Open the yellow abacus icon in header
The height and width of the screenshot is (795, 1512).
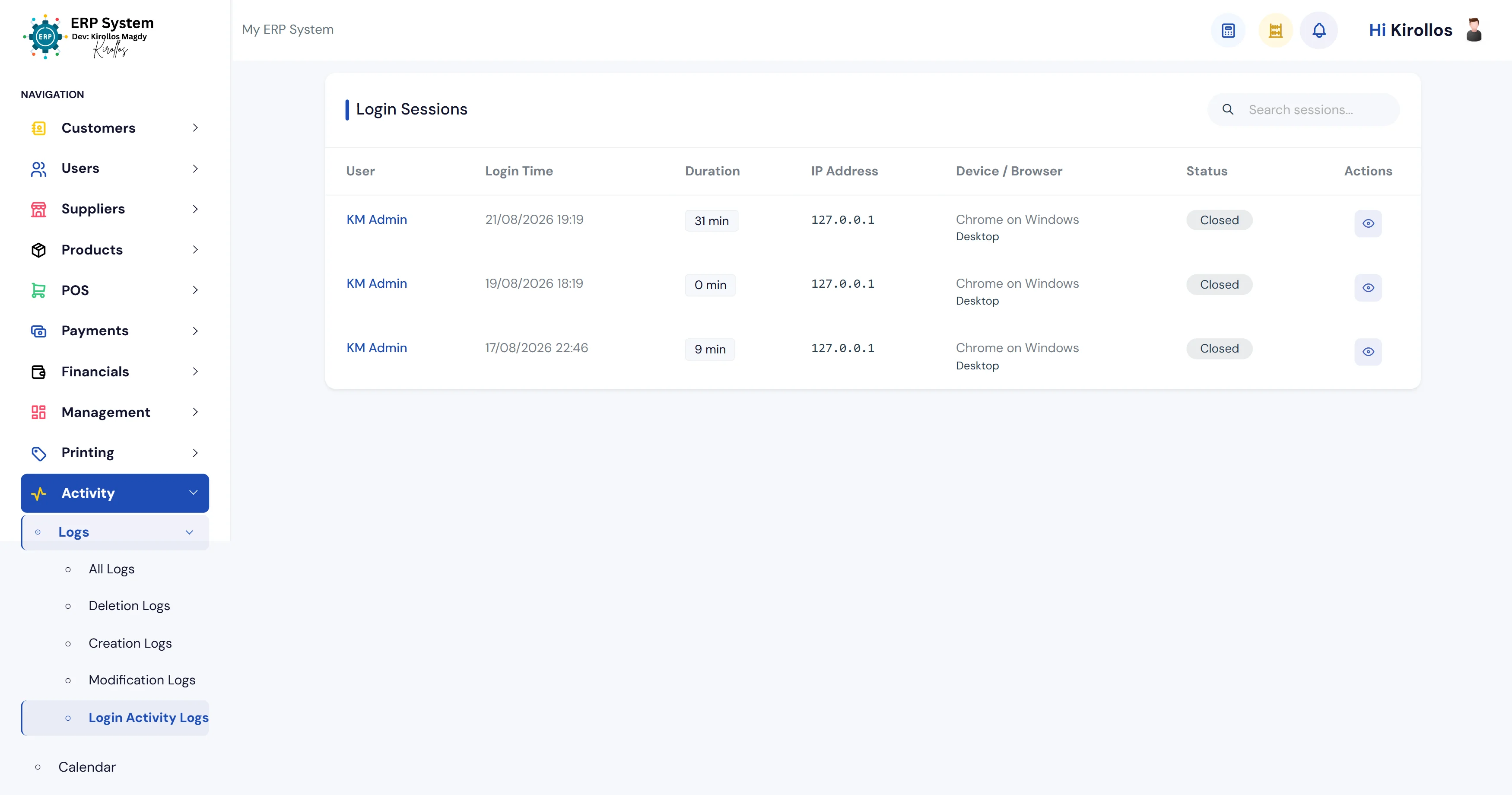click(x=1275, y=31)
